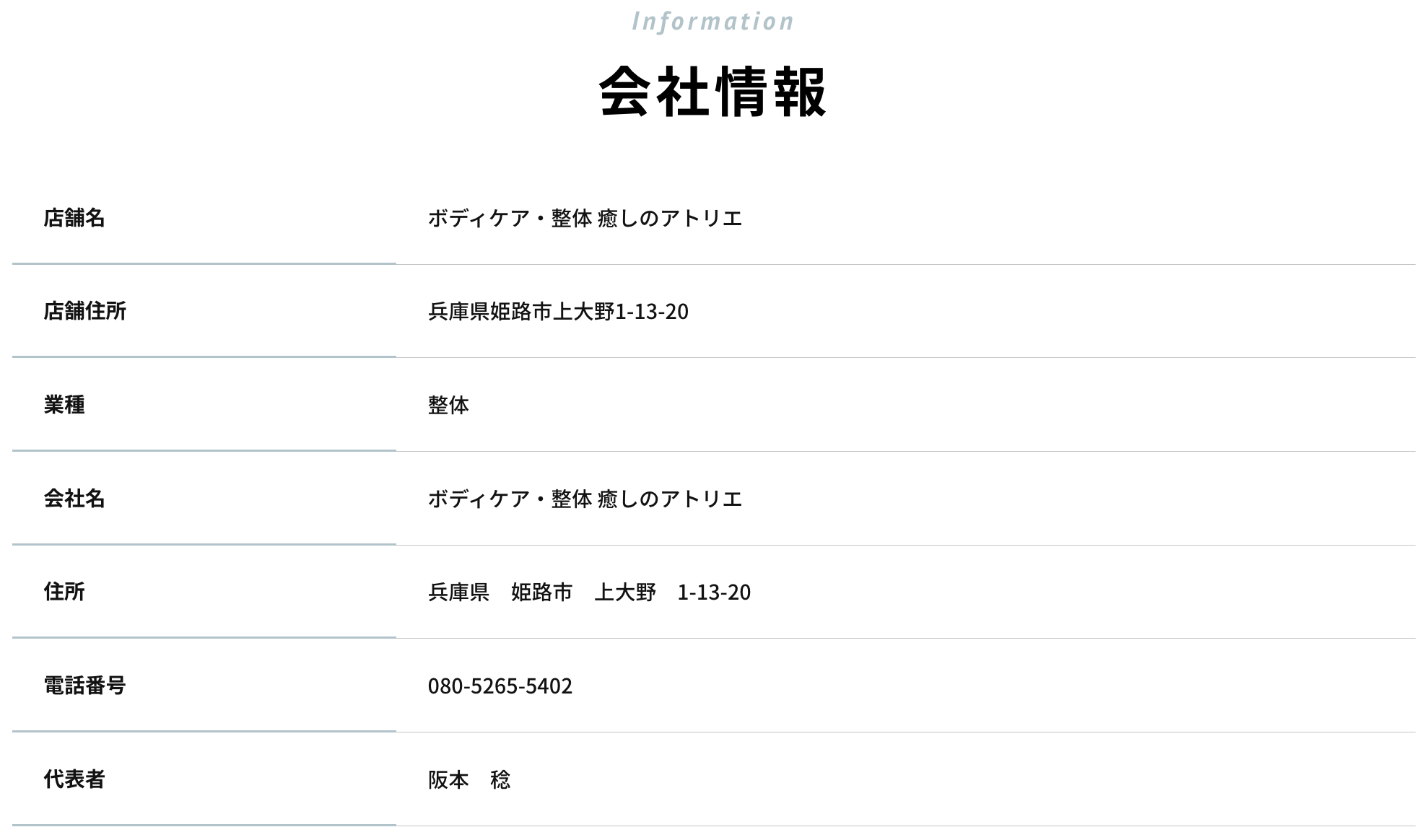The height and width of the screenshot is (840, 1425).
Task: Select the 店舗名 row label
Action: pos(74,218)
